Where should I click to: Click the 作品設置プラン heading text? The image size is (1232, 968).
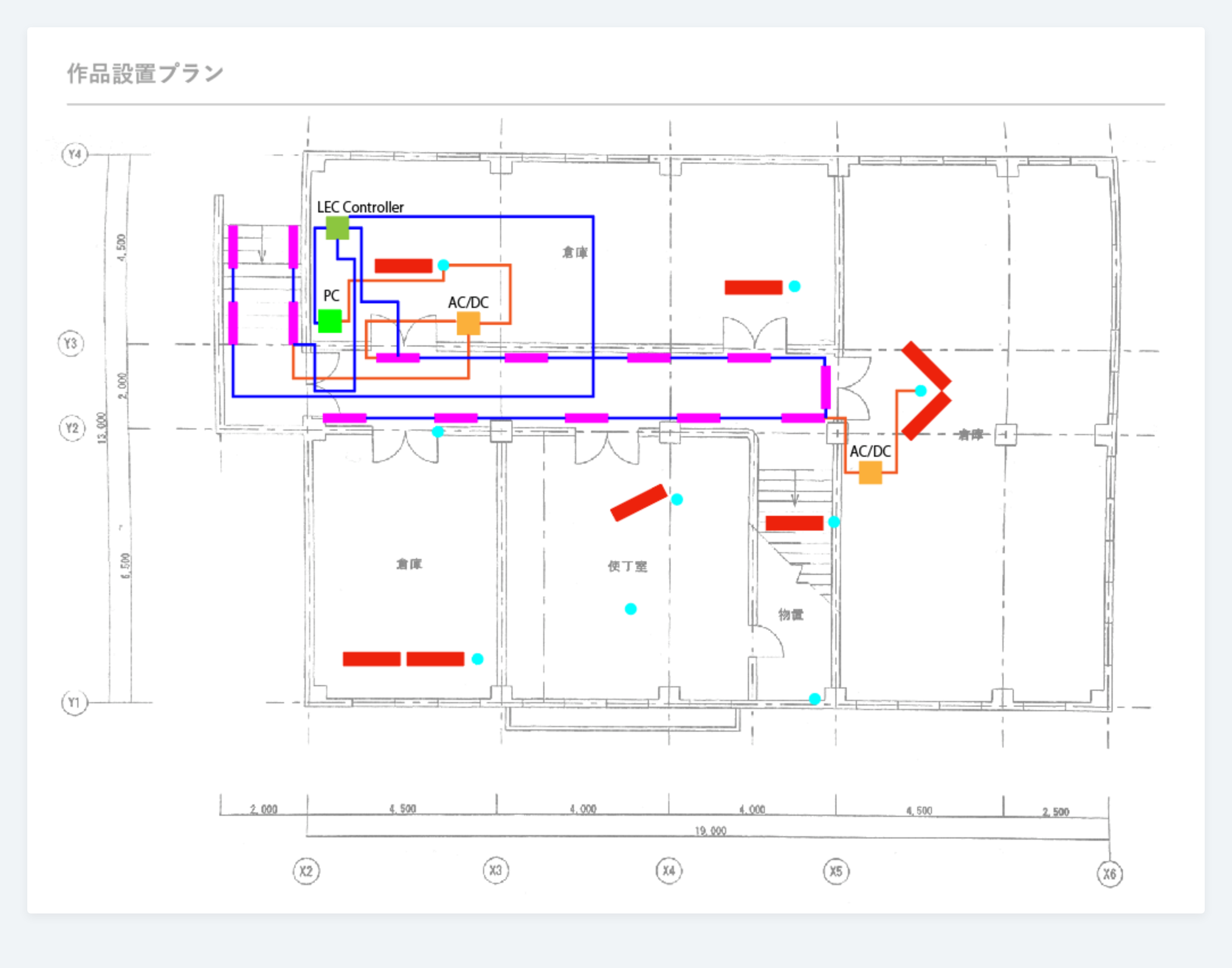(x=145, y=74)
